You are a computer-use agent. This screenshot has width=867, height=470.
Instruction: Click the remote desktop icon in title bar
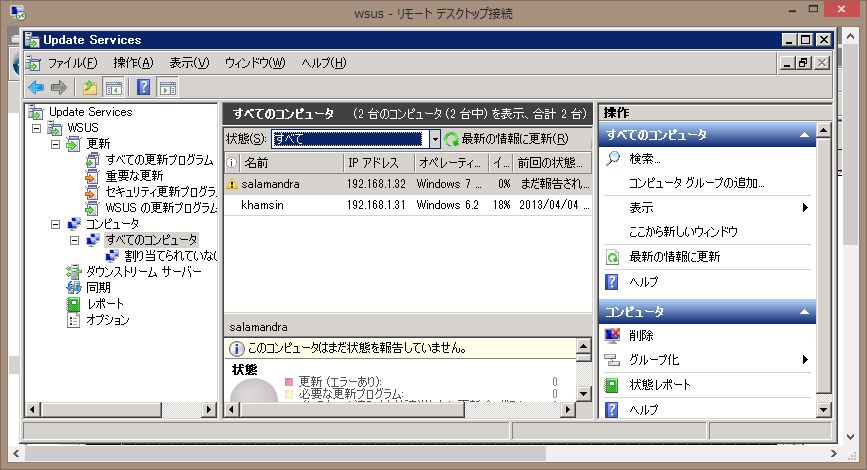[x=17, y=12]
